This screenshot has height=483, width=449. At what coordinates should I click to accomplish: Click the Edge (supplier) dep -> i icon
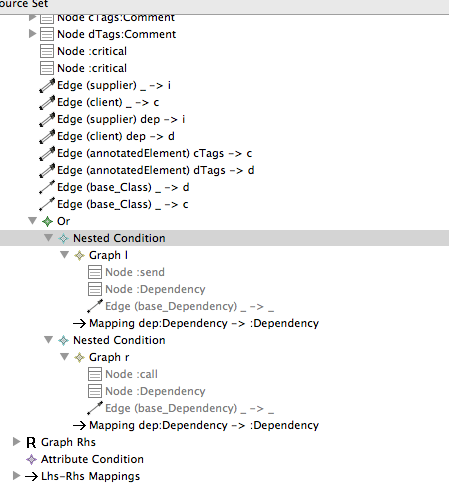(47, 120)
